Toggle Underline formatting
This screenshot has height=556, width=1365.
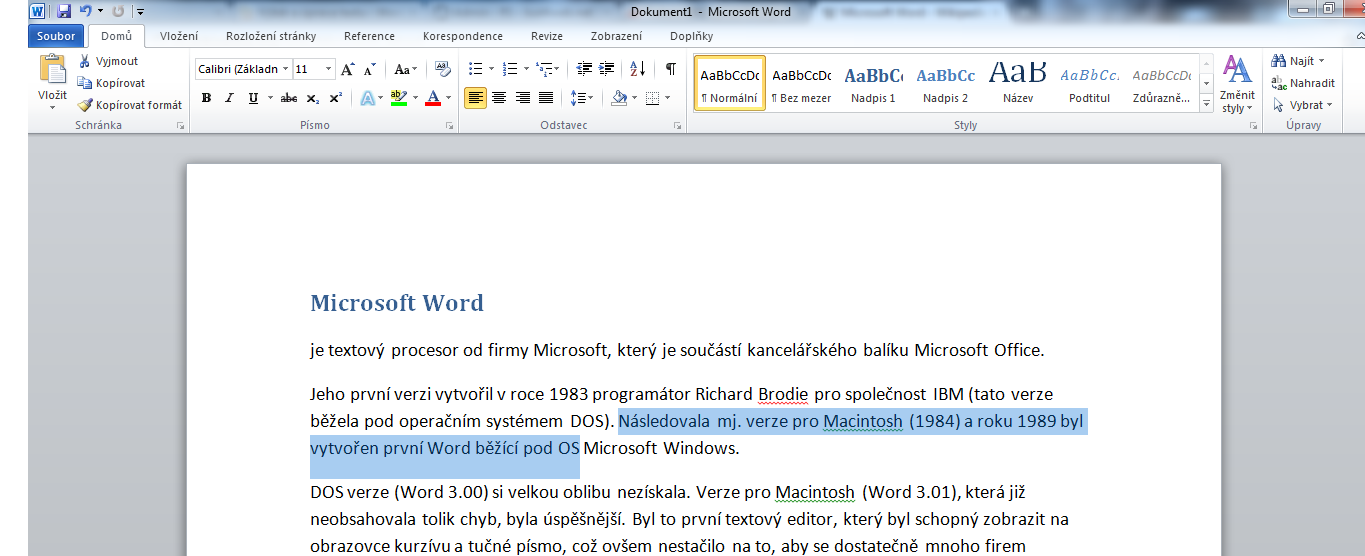click(x=252, y=98)
